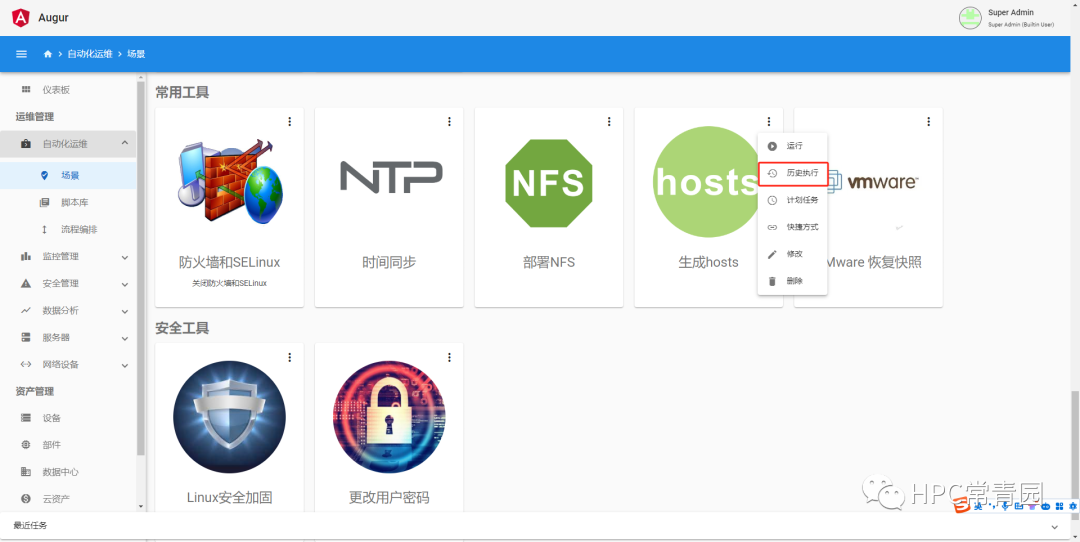Open the 仪表板 sidebar item
This screenshot has width=1080, height=542.
pyautogui.click(x=68, y=90)
